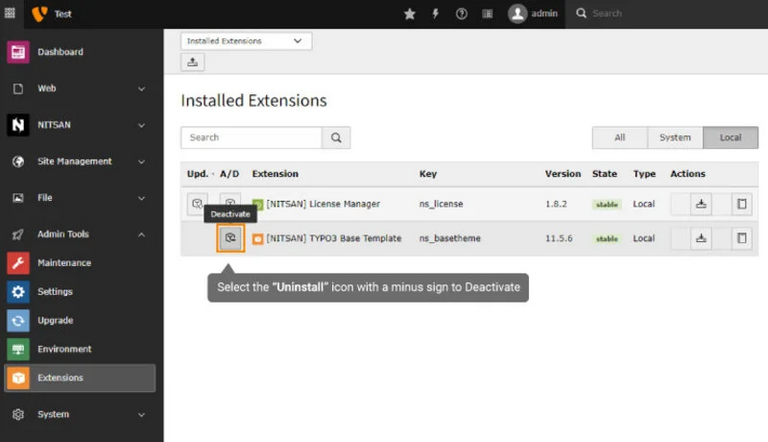Open help via the question mark icon

[461, 14]
